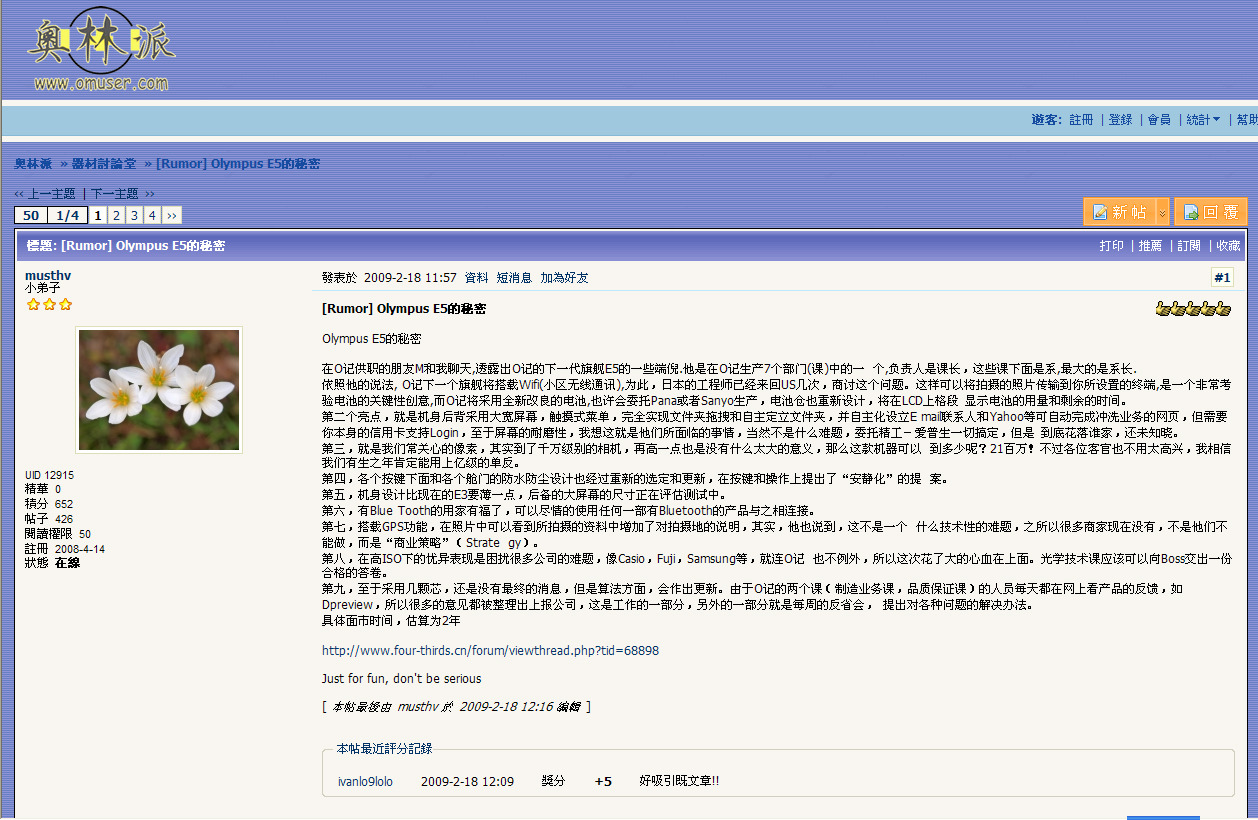Click the bold post title above the post body
This screenshot has width=1258, height=820.
[404, 310]
